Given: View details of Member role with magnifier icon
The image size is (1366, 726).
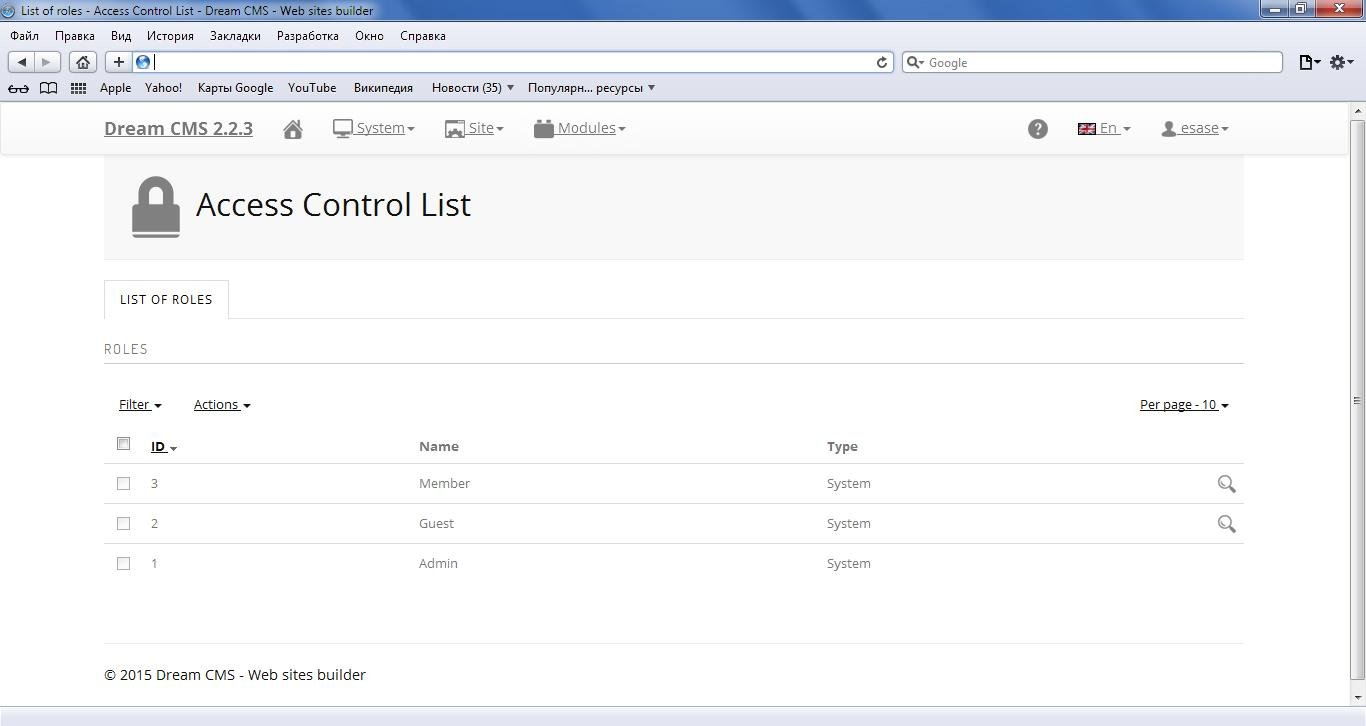Looking at the screenshot, I should 1226,484.
